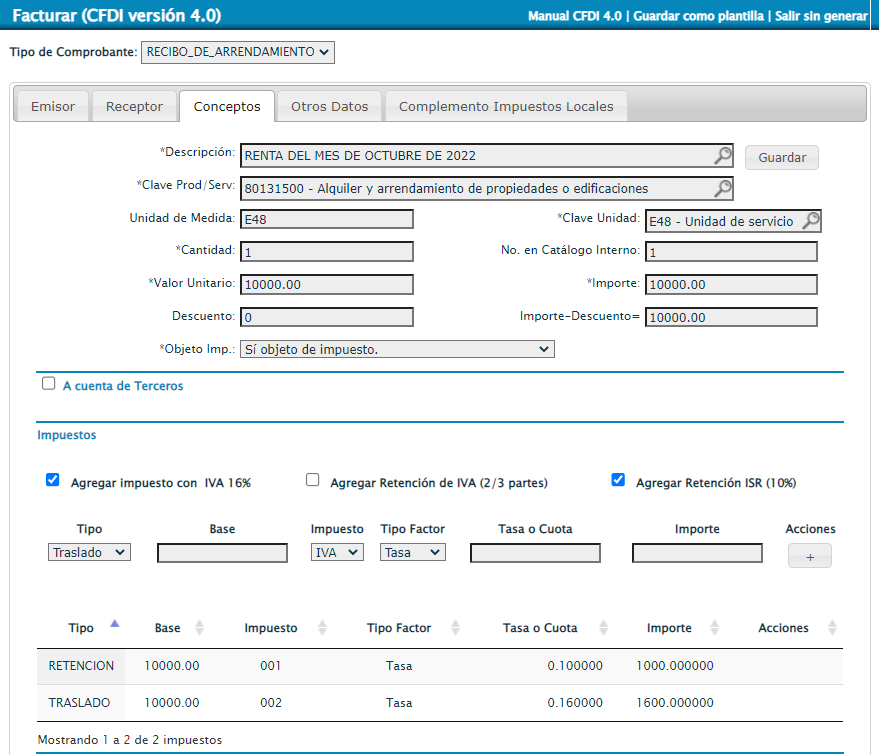The width and height of the screenshot is (879, 755).
Task: Enable Agregar Retención de IVA (2/3 partes)
Action: tap(313, 480)
